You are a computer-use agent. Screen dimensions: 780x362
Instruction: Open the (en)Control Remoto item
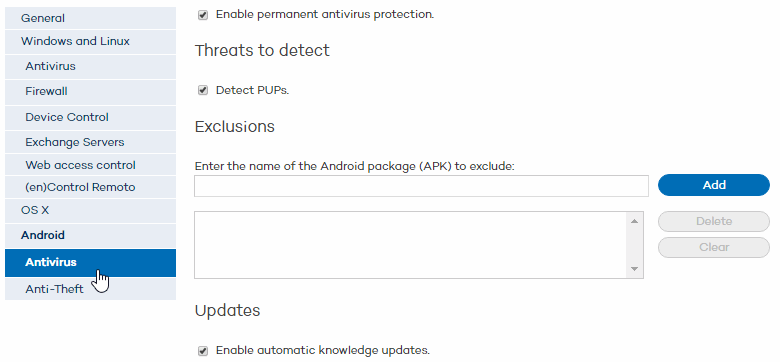click(x=91, y=187)
